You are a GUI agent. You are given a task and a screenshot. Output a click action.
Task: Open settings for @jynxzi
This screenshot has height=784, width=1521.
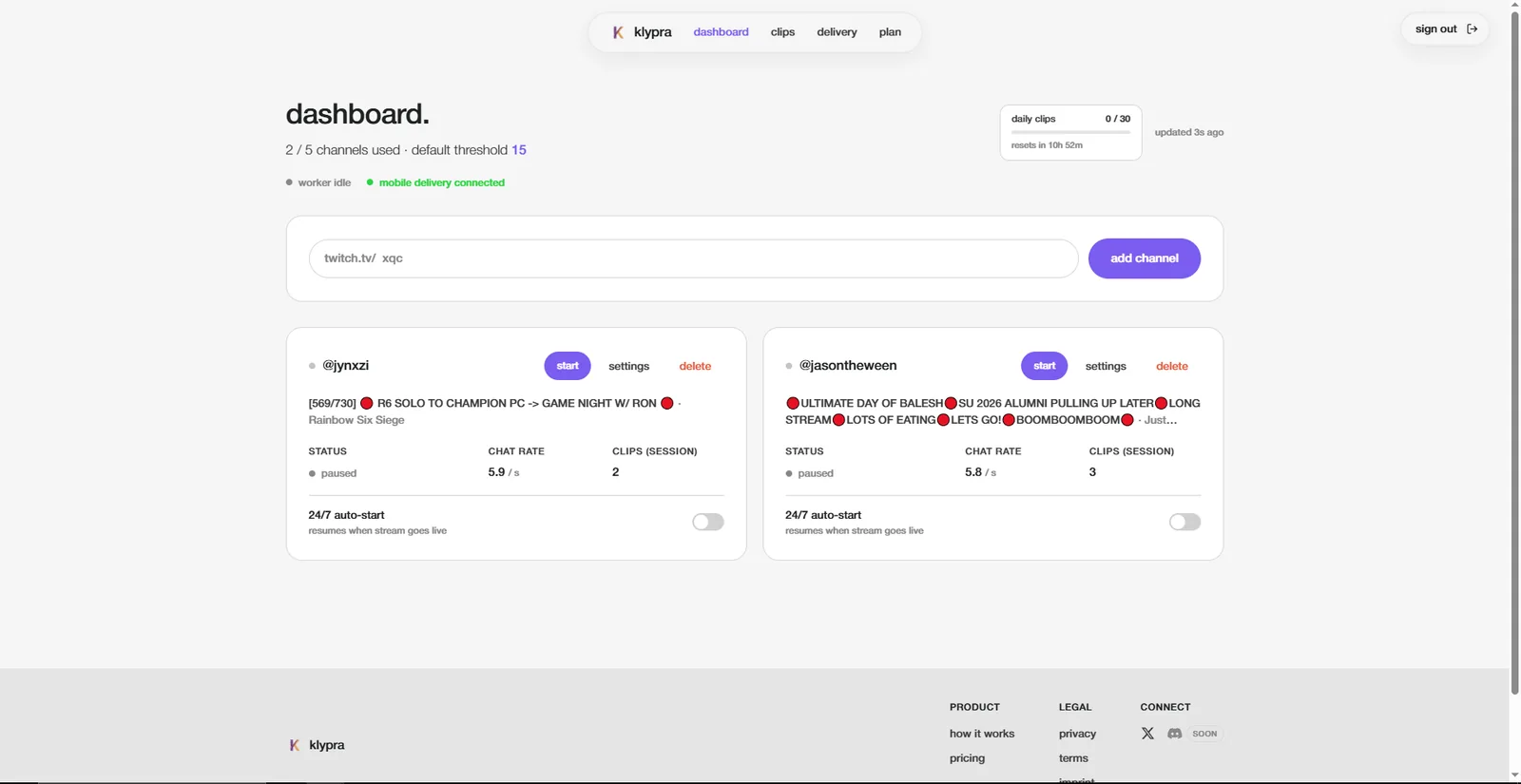[628, 366]
